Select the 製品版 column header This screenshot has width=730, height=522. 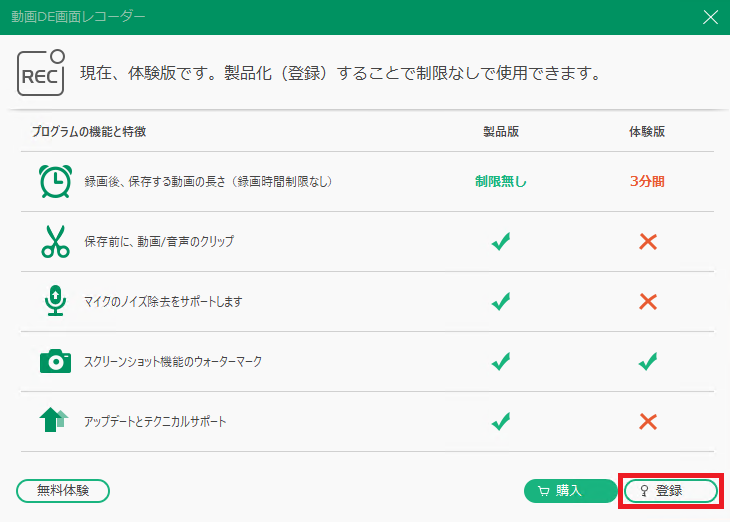pos(501,132)
